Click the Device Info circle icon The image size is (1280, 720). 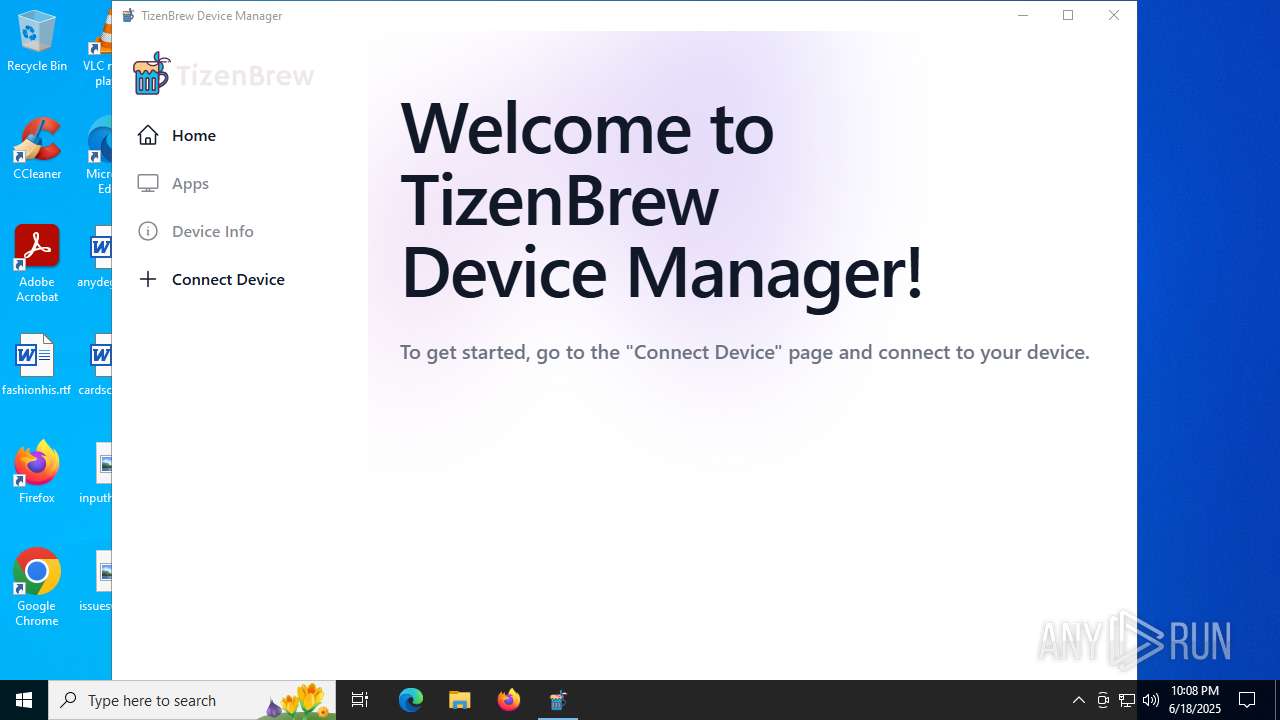pos(148,231)
